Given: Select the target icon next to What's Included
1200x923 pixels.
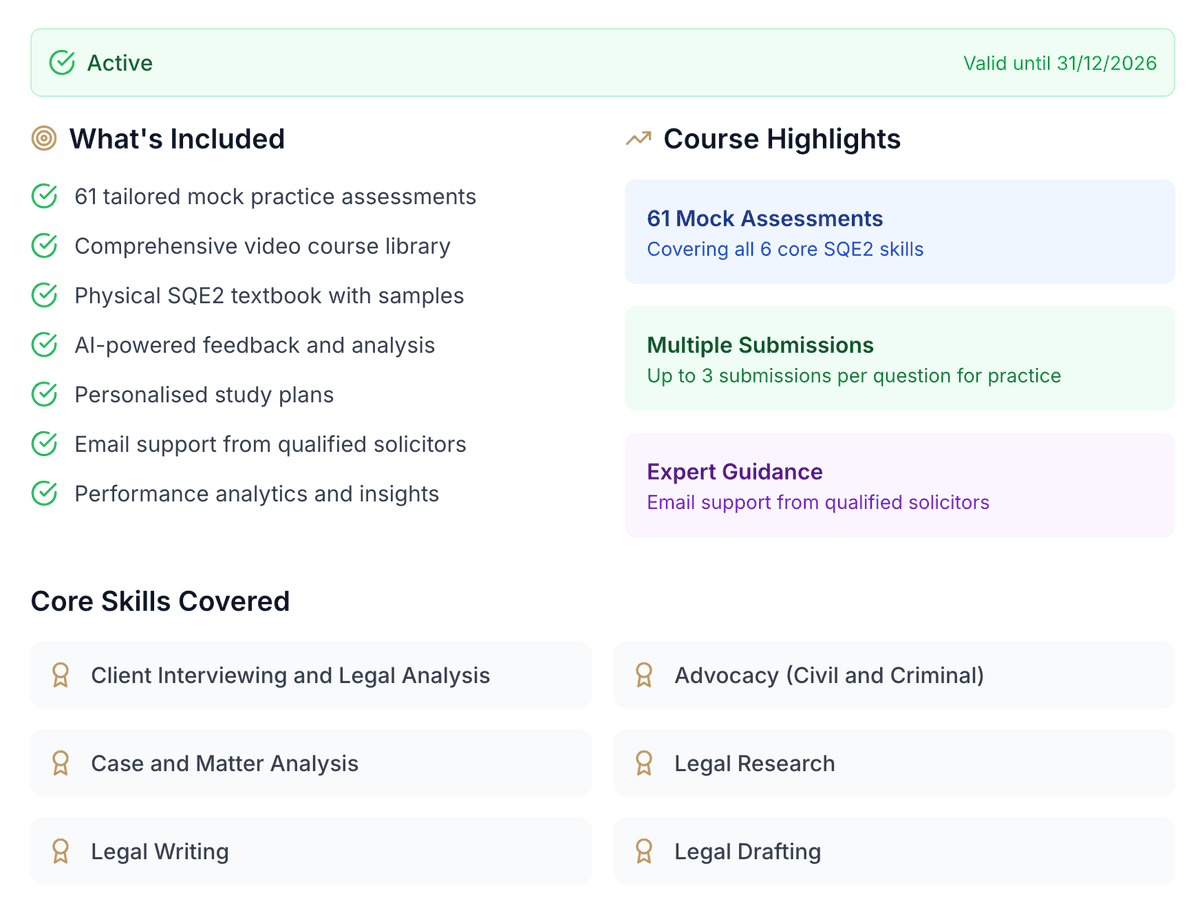Looking at the screenshot, I should 44,139.
